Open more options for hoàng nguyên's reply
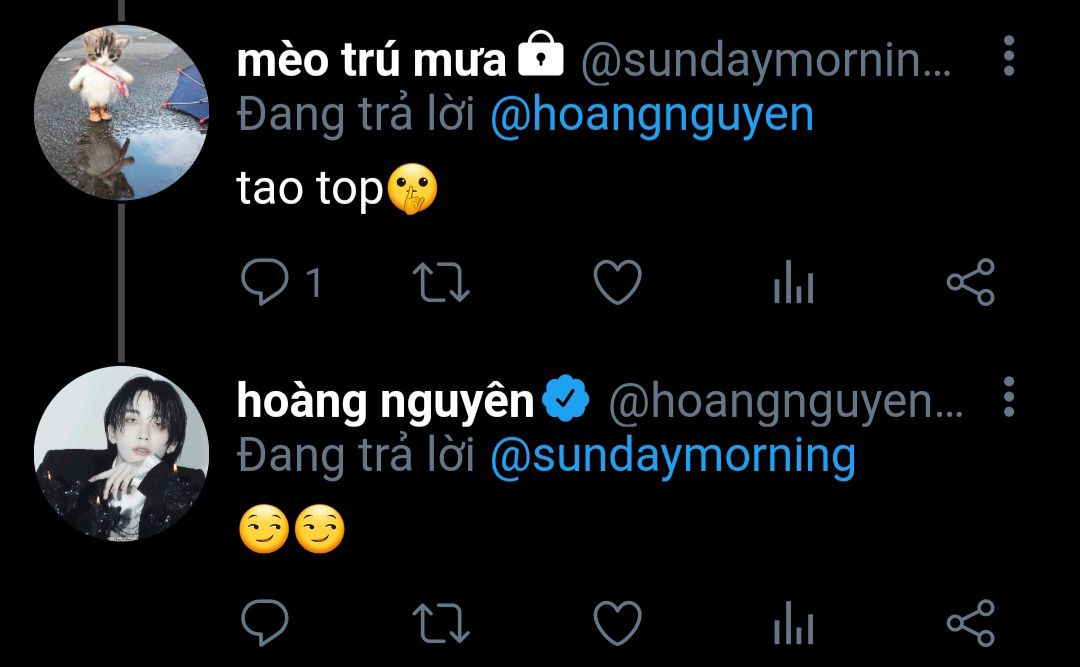1080x667 pixels. pos(1008,397)
